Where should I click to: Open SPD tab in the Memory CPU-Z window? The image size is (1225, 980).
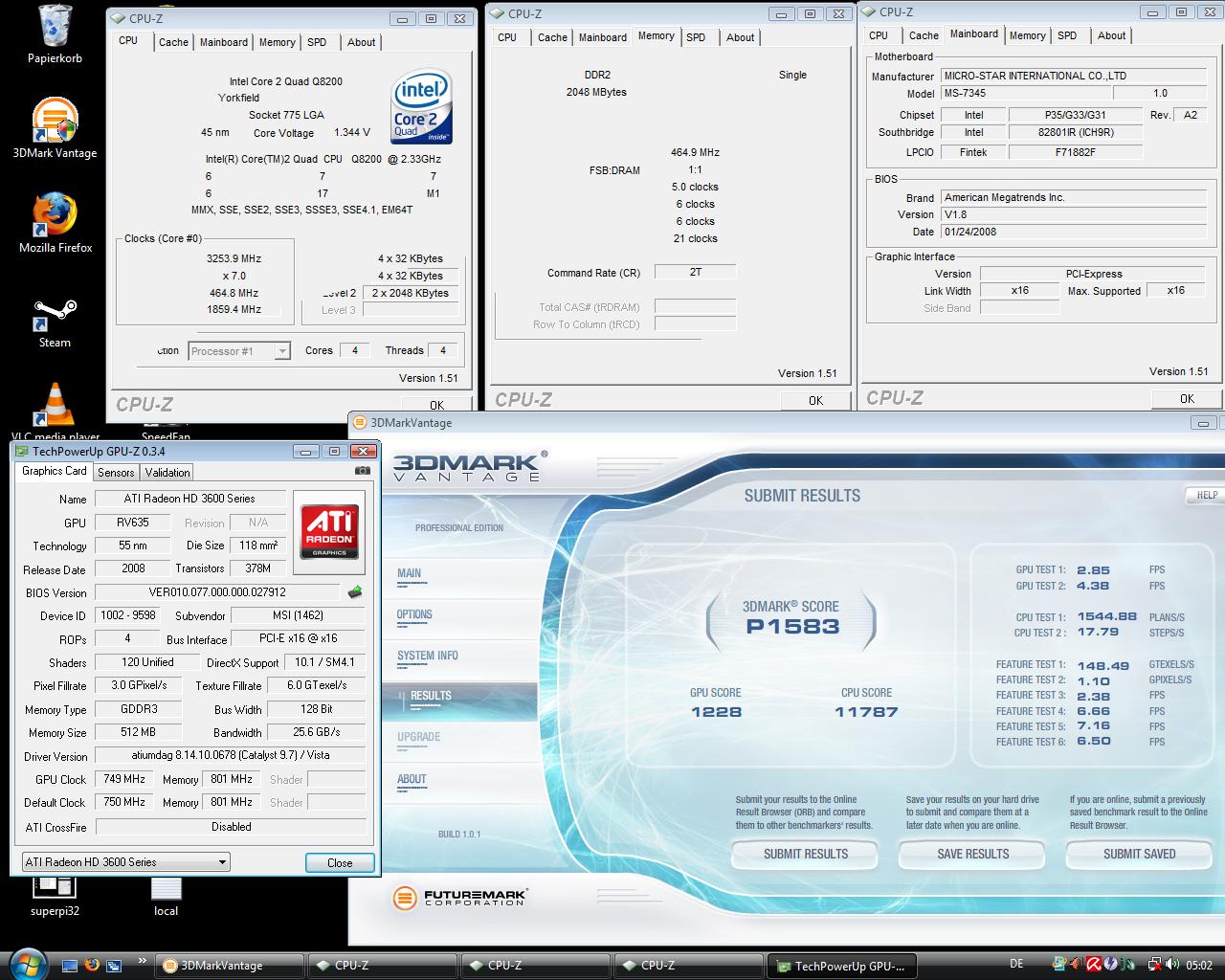[696, 37]
